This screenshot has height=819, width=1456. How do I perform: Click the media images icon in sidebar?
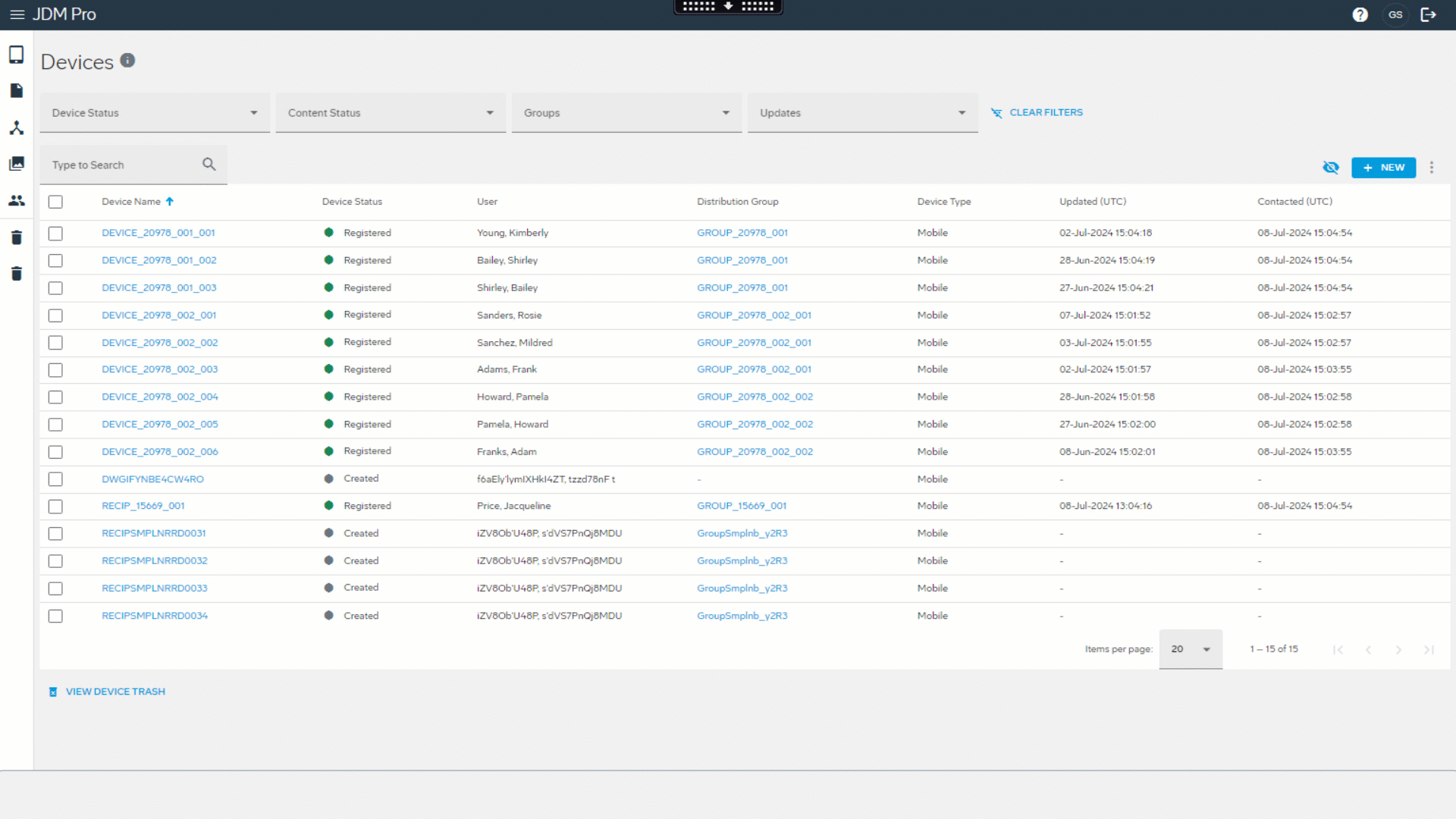(17, 163)
